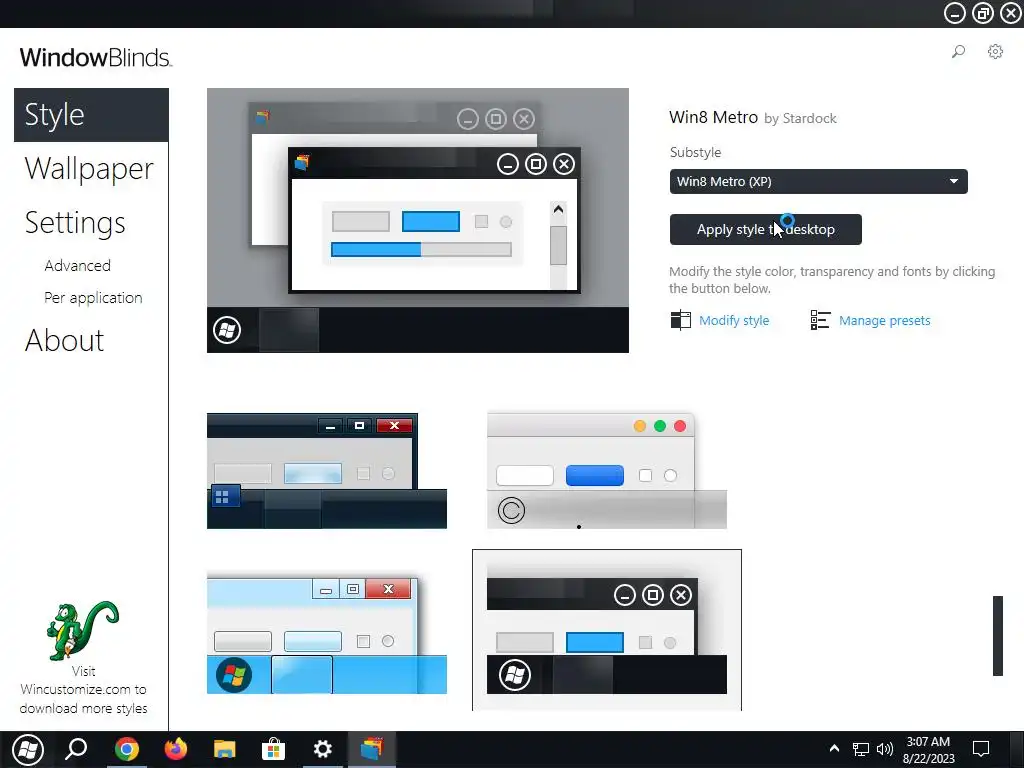Show hidden tray icons chevron

(834, 749)
